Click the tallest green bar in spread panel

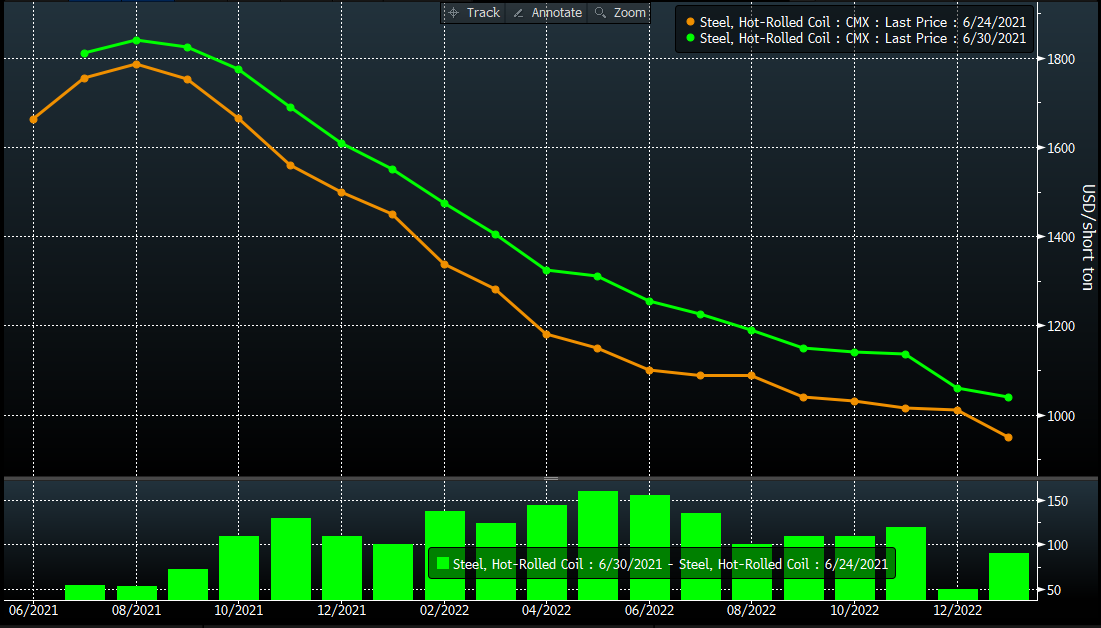pos(598,544)
